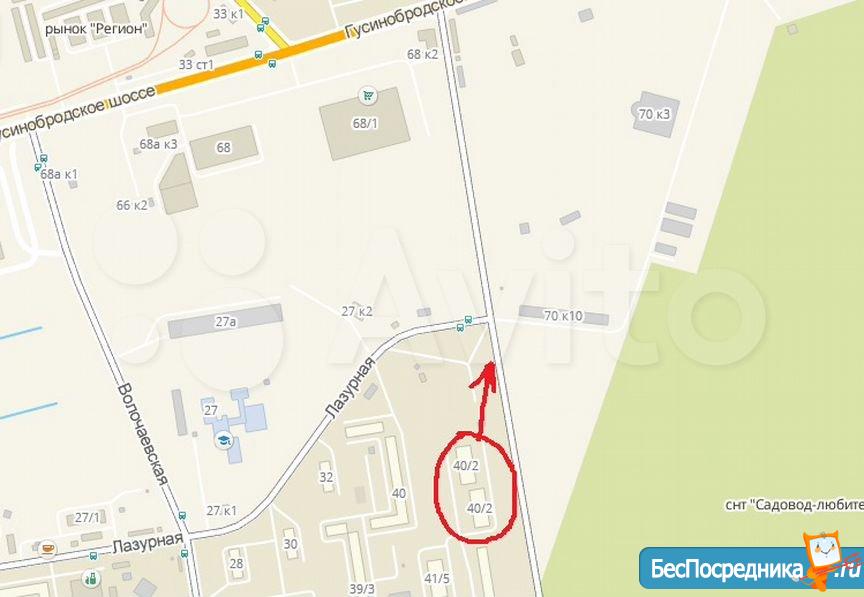The image size is (864, 597).
Task: Click the shopping cart icon above building 68/1
Action: [368, 96]
